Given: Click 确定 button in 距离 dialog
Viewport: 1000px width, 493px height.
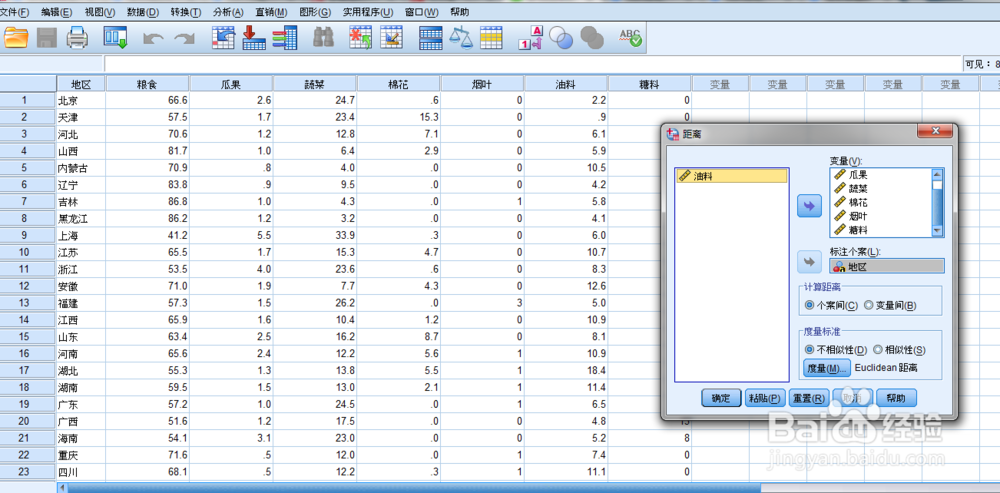Looking at the screenshot, I should [721, 398].
